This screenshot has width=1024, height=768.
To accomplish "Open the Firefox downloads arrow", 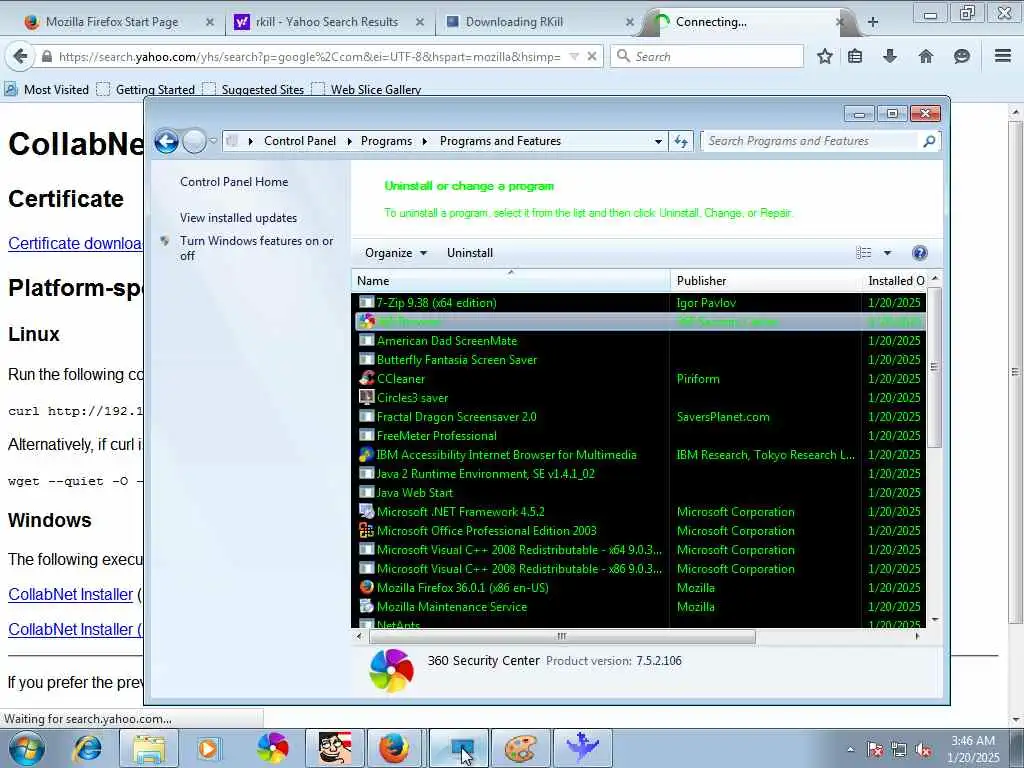I will pos(889,57).
